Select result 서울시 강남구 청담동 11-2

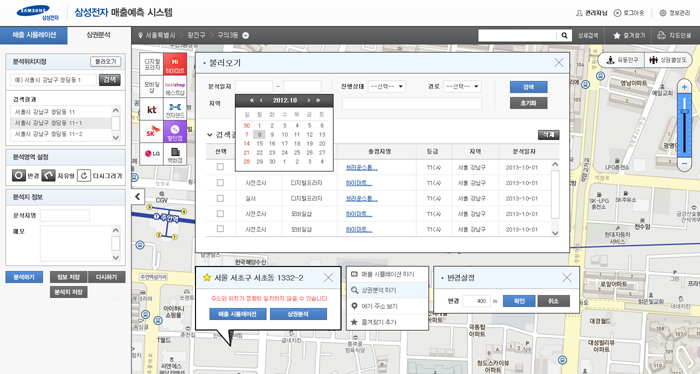coord(60,134)
